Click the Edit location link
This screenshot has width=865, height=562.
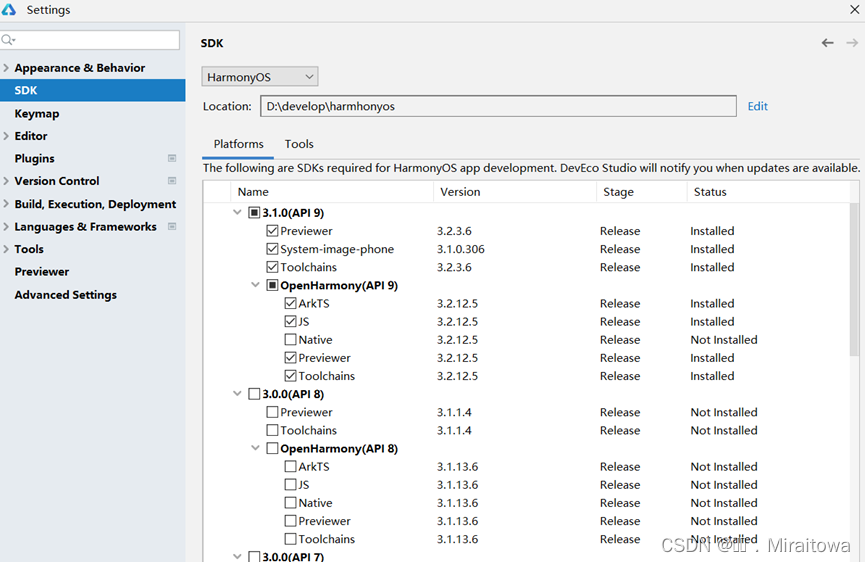coord(757,106)
